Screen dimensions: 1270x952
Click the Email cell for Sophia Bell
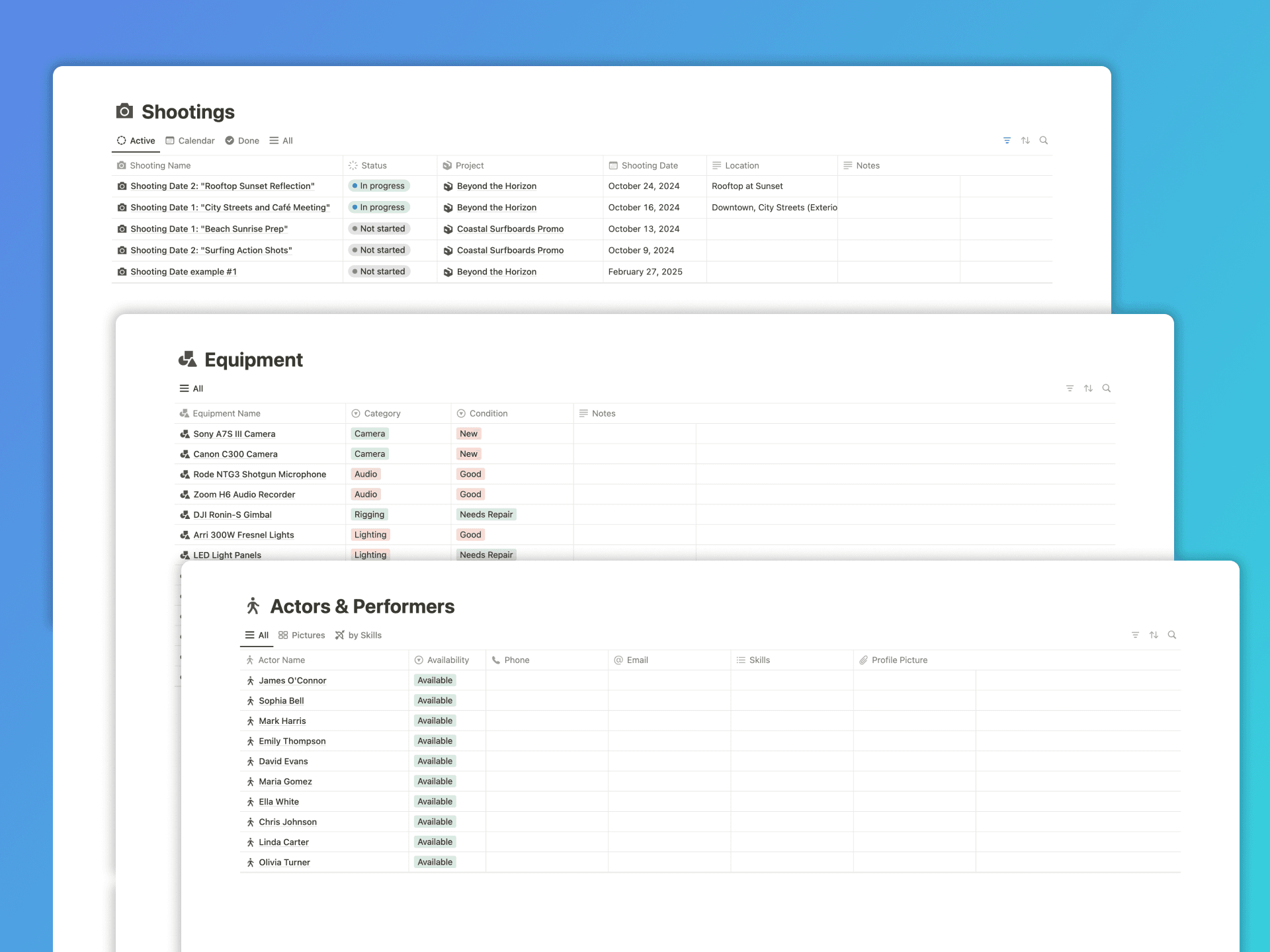pyautogui.click(x=669, y=701)
